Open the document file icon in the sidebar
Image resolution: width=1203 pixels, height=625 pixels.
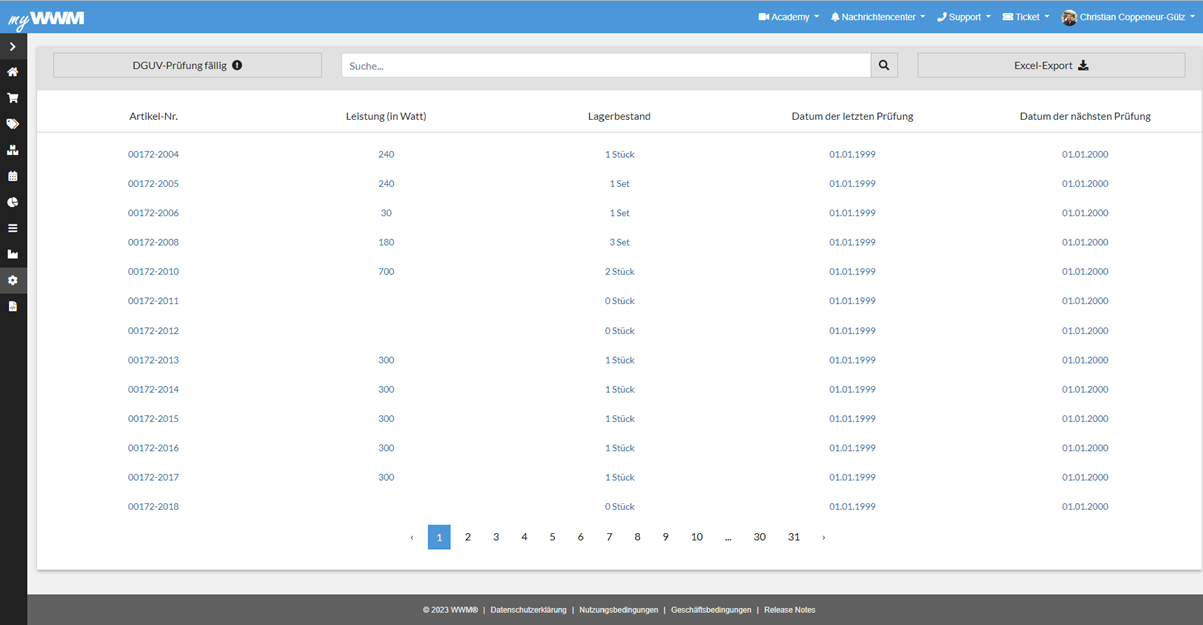[x=13, y=306]
